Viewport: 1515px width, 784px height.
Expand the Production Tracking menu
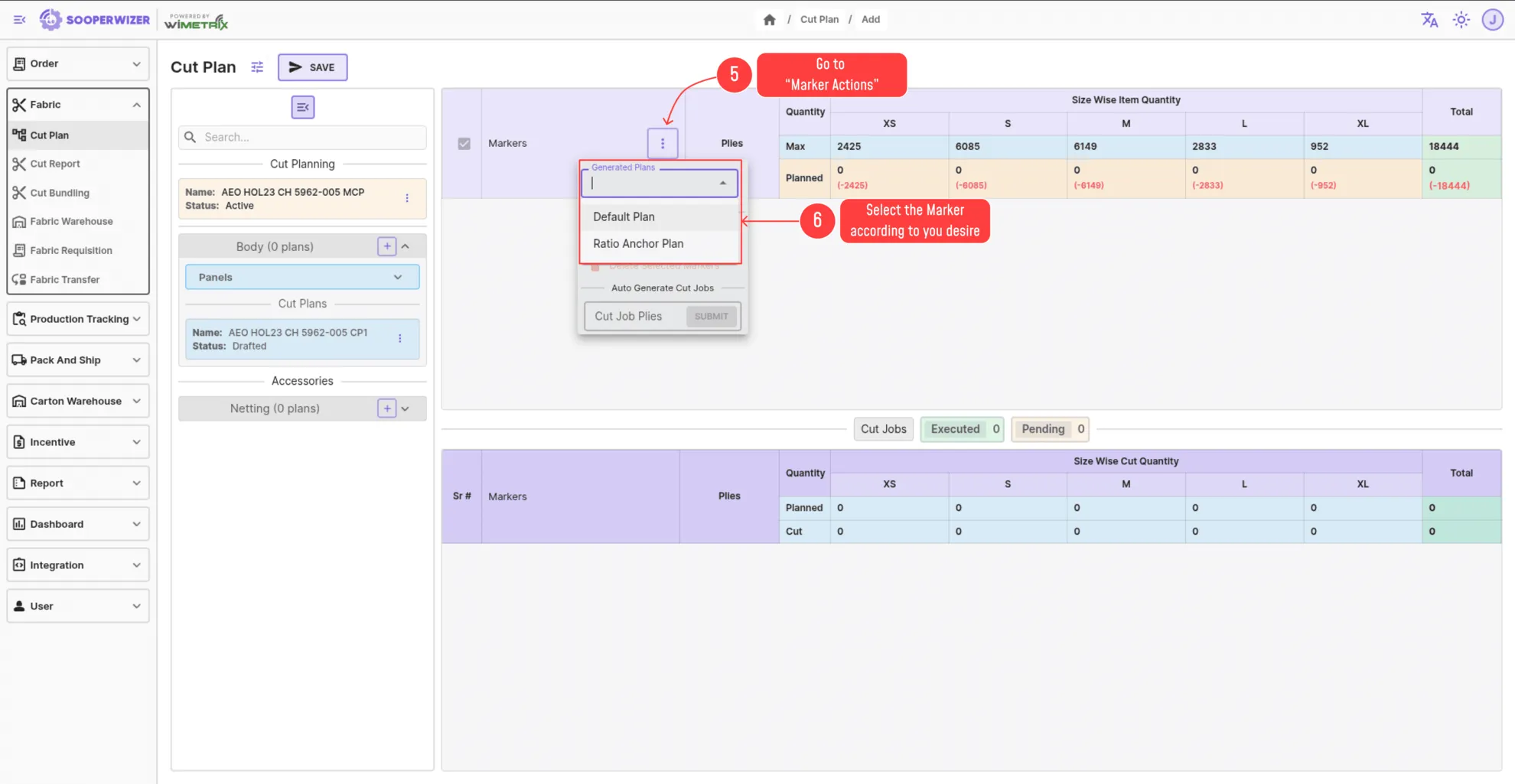[x=78, y=319]
